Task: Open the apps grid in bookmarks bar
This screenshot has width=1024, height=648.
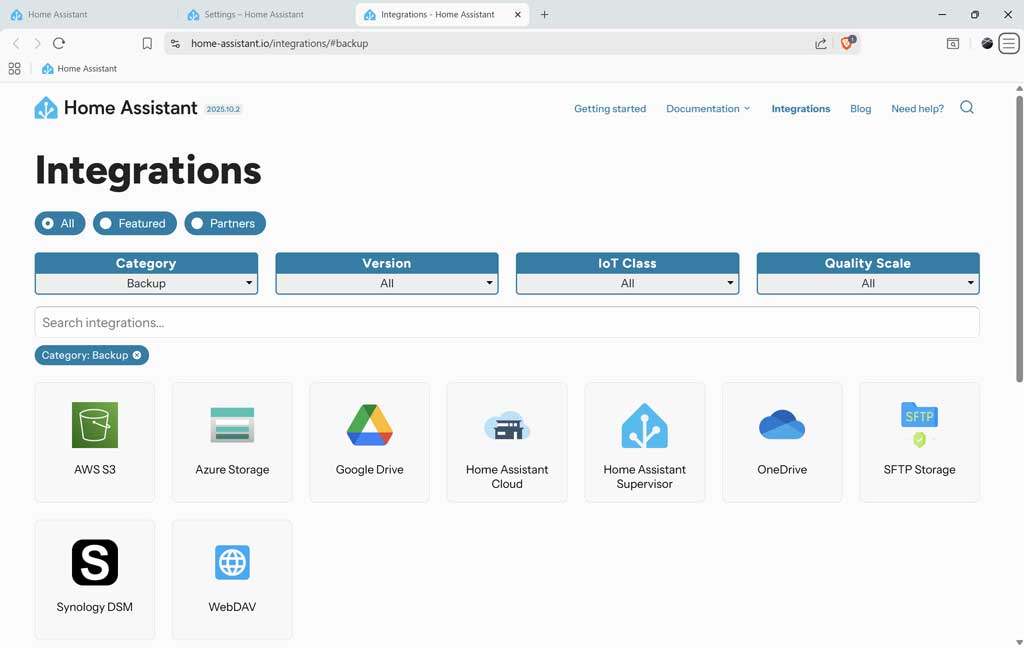Action: (14, 69)
